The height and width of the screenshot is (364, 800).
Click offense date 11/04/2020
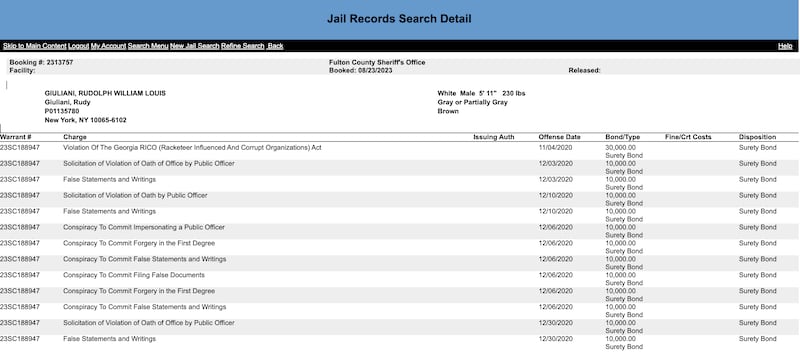pyautogui.click(x=556, y=148)
